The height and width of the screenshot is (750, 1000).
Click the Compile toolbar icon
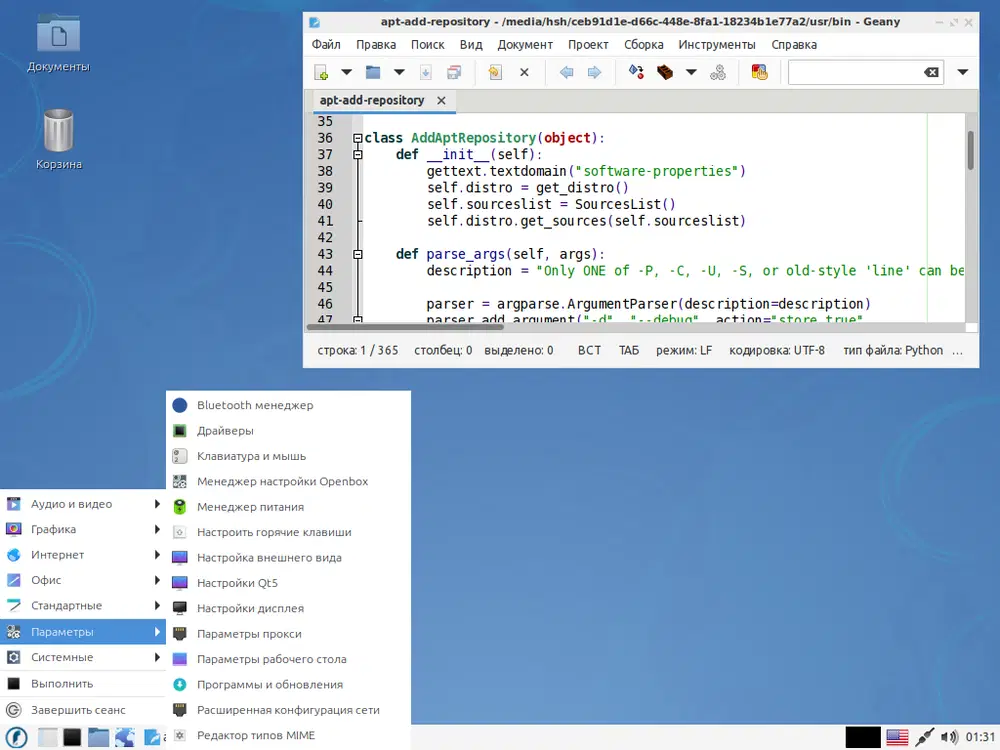(x=635, y=72)
